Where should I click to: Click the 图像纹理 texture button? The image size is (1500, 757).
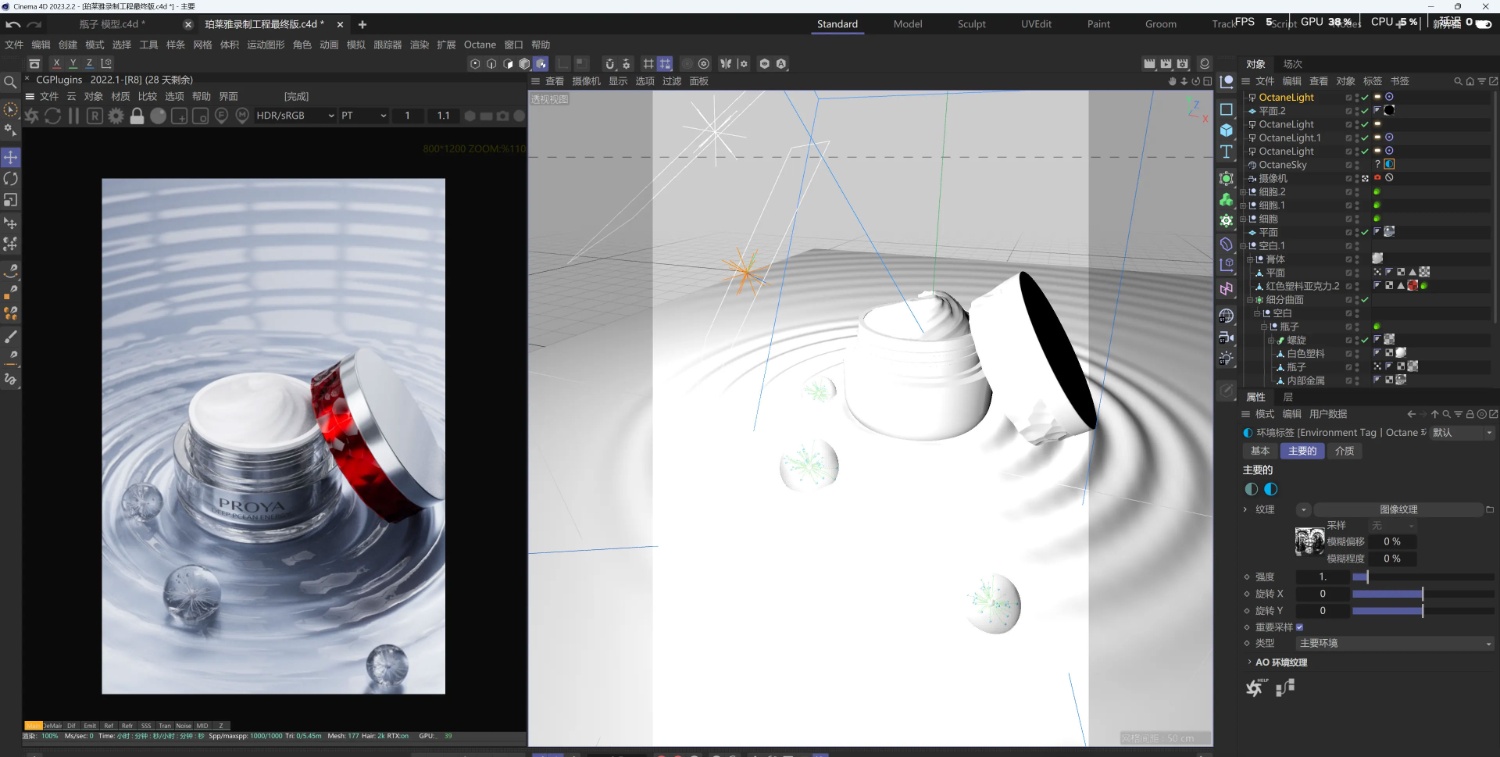point(1397,509)
